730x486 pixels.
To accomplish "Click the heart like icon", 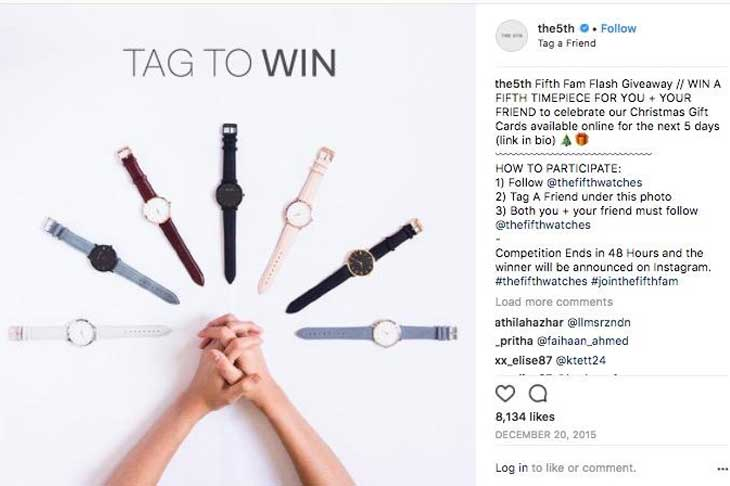I will pyautogui.click(x=505, y=394).
